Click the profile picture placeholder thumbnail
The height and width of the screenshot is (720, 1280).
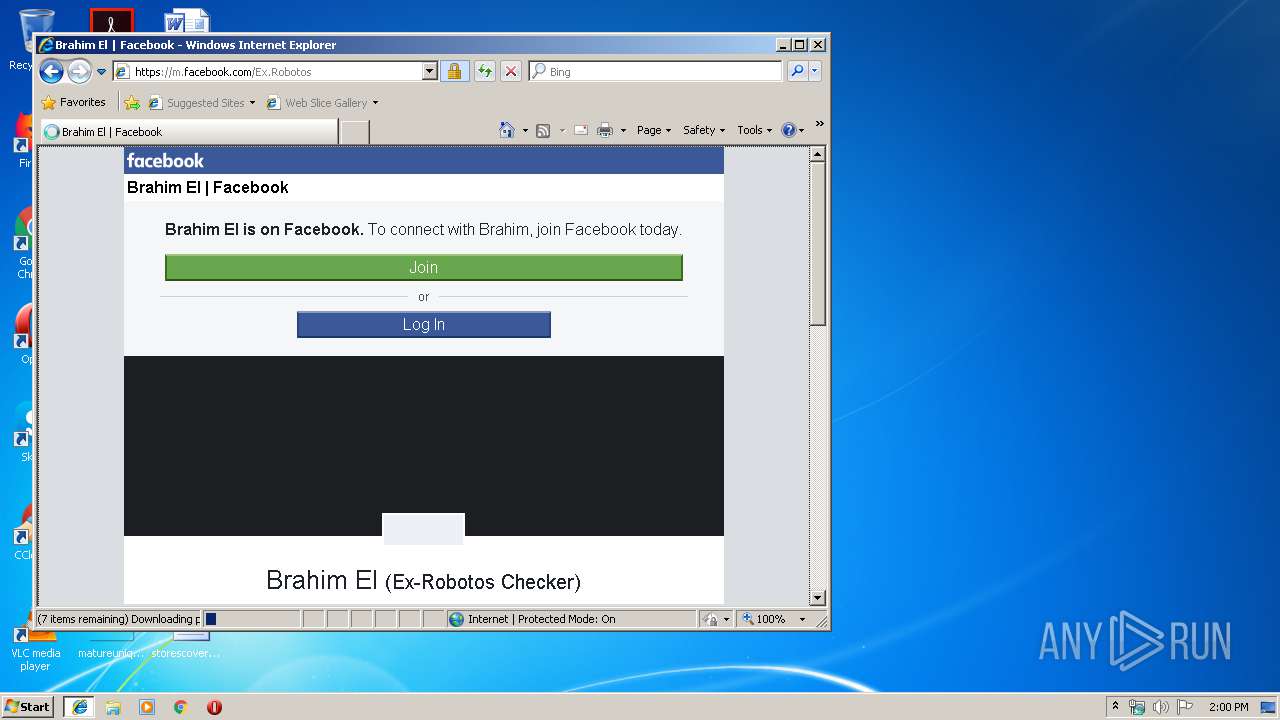(x=424, y=529)
